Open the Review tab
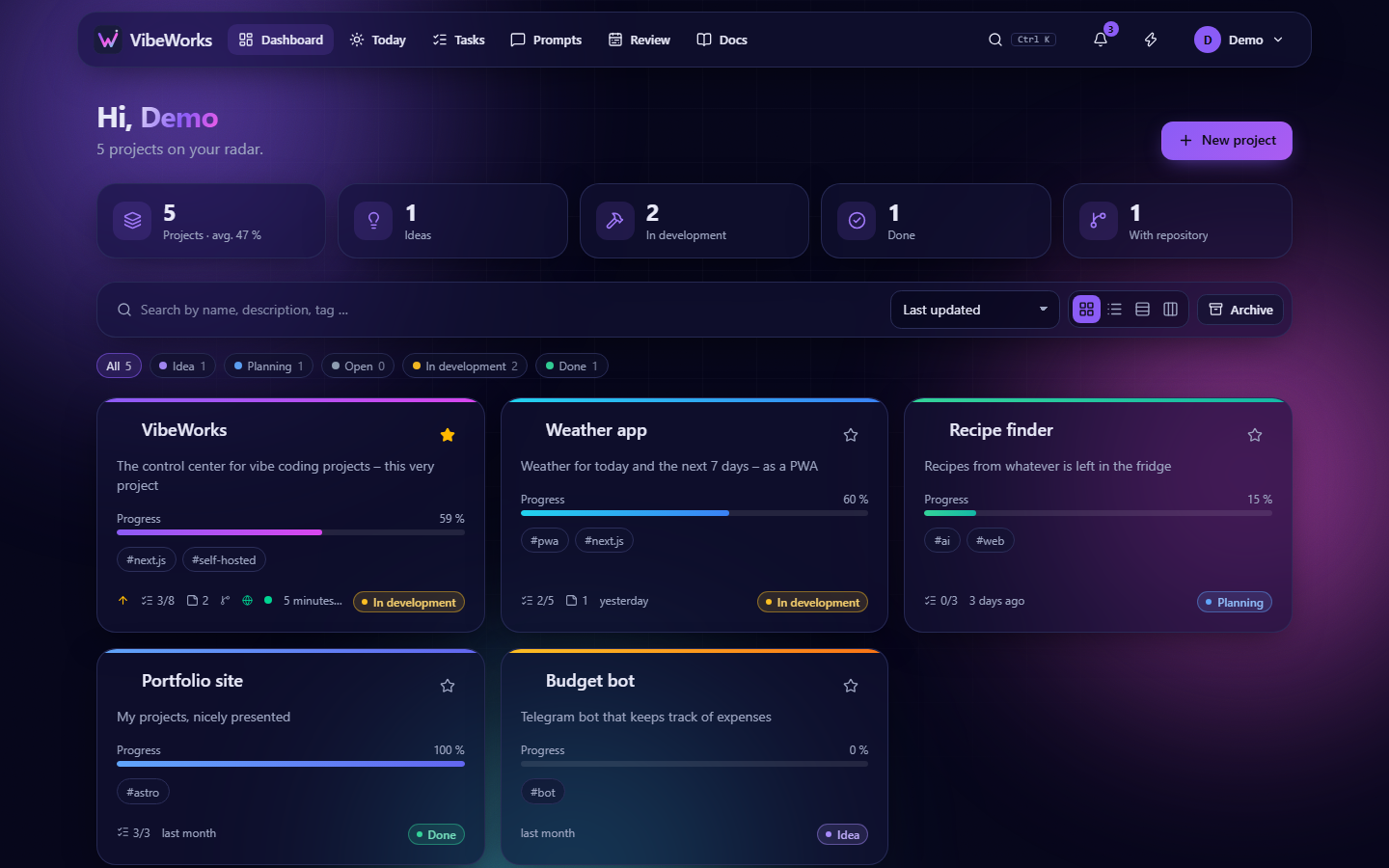The width and height of the screenshot is (1389, 868). [x=639, y=40]
